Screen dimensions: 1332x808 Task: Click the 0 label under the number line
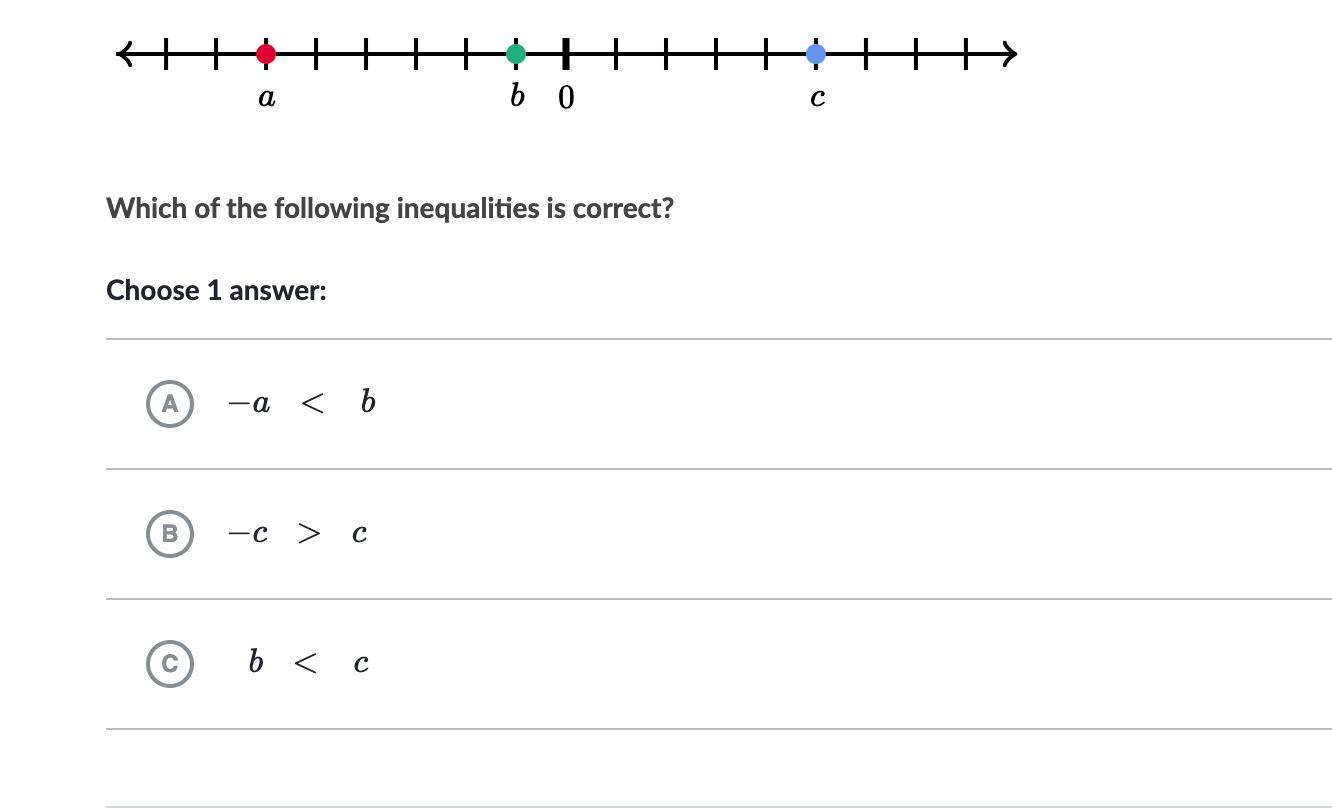pos(566,98)
